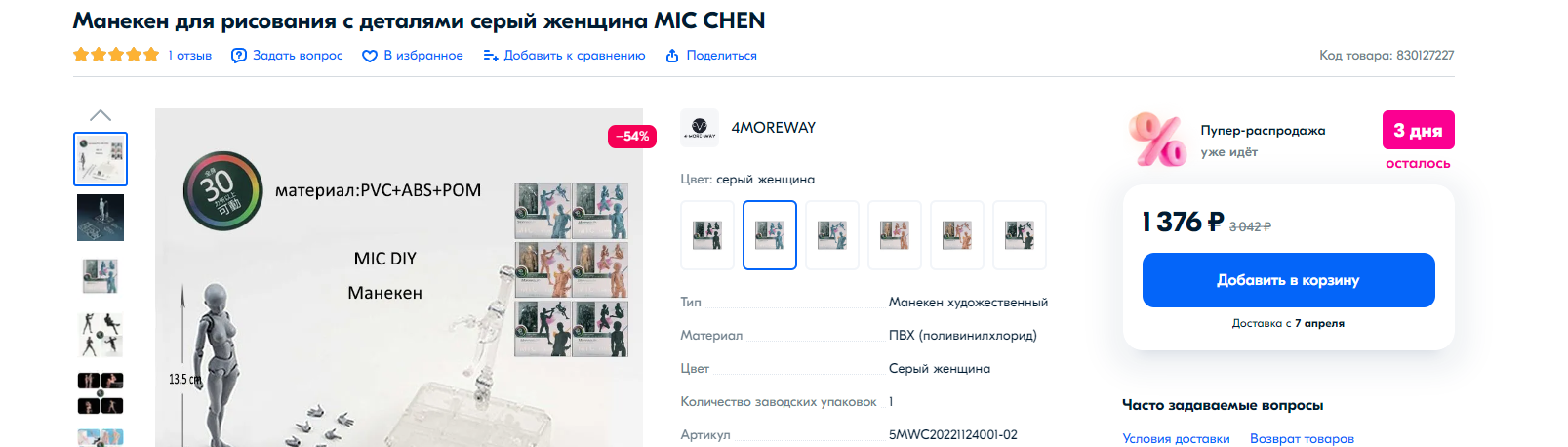Select the third color variant swatch
The width and height of the screenshot is (1568, 447).
pos(832,235)
